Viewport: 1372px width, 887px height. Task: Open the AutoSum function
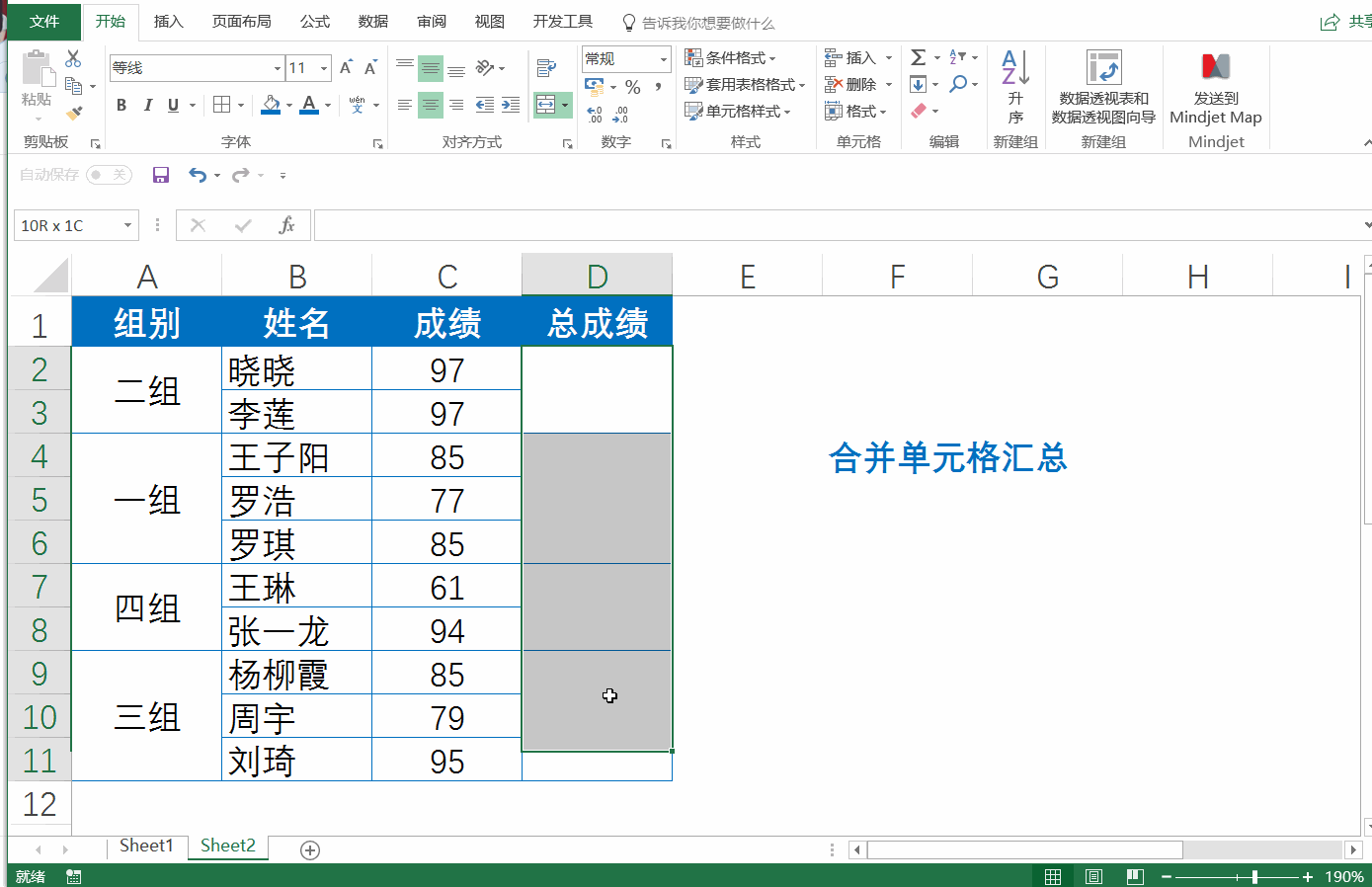(x=919, y=56)
